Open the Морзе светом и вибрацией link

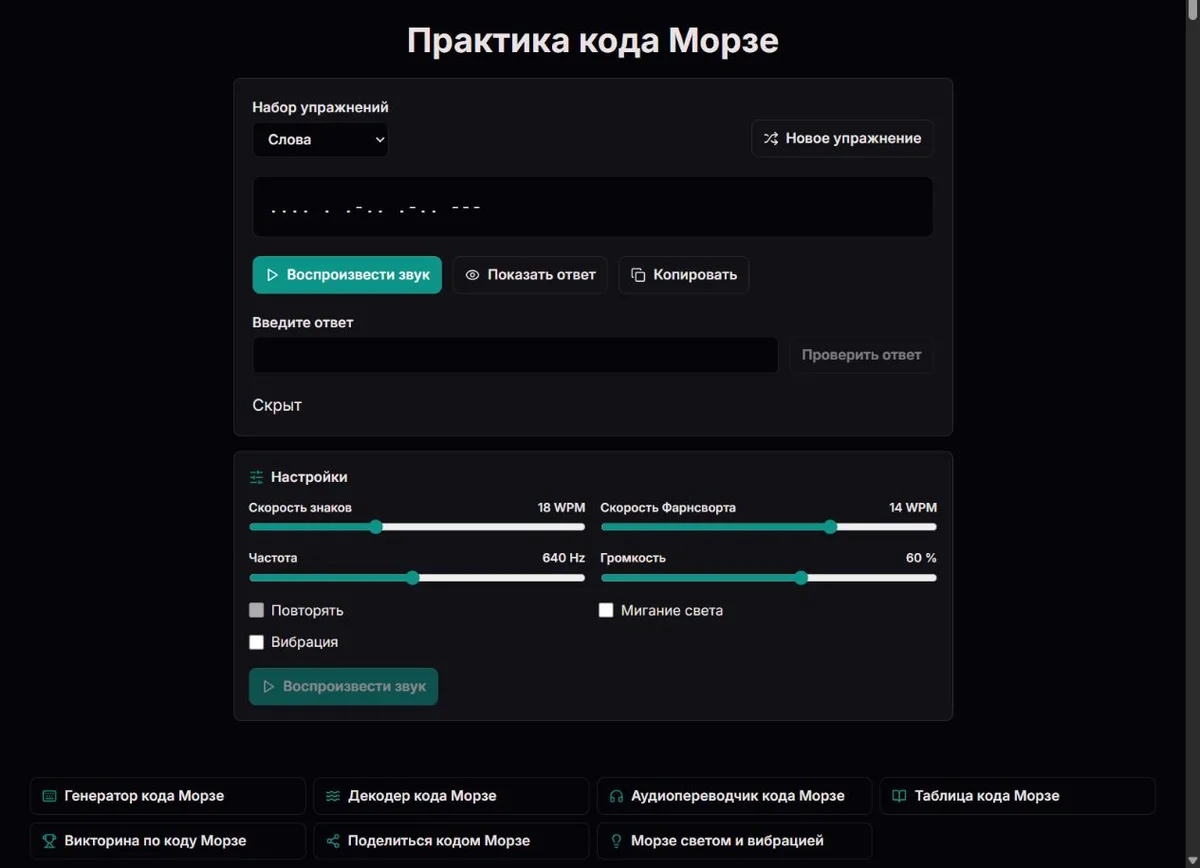(734, 841)
